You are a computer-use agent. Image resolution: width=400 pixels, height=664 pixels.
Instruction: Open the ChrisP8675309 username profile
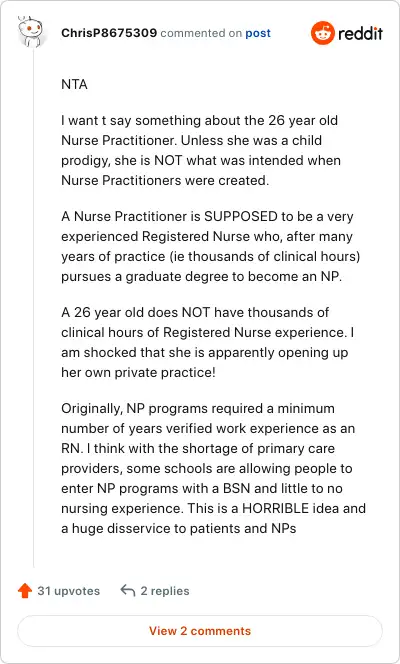109,33
